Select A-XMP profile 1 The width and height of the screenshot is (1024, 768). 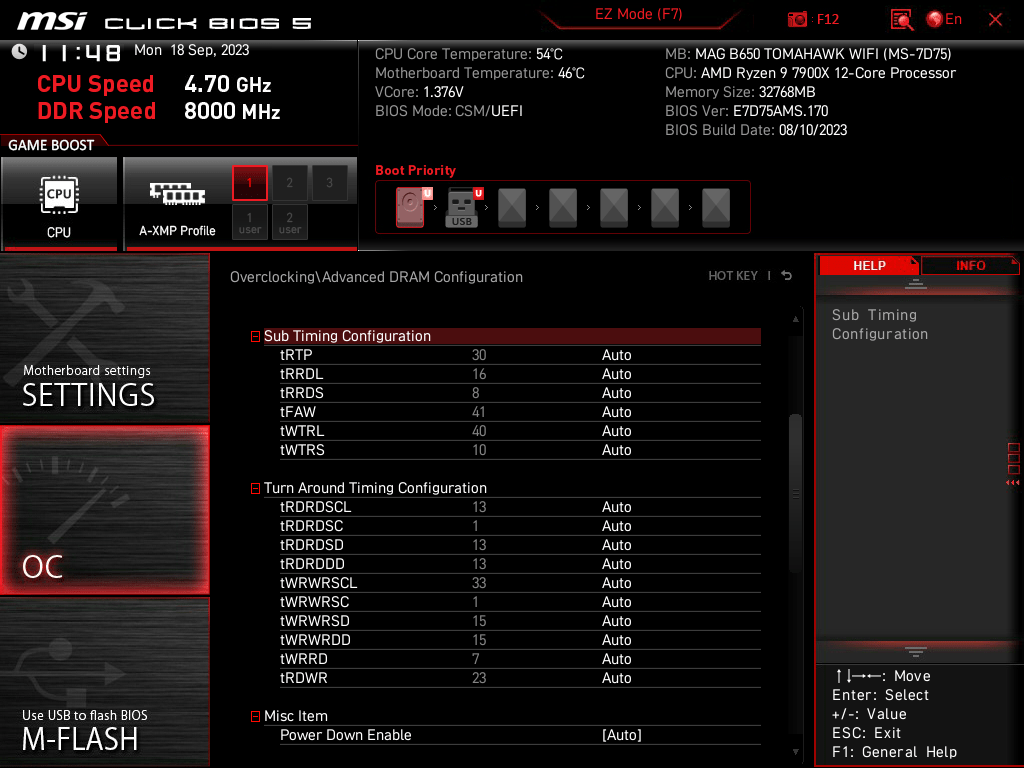click(x=249, y=183)
